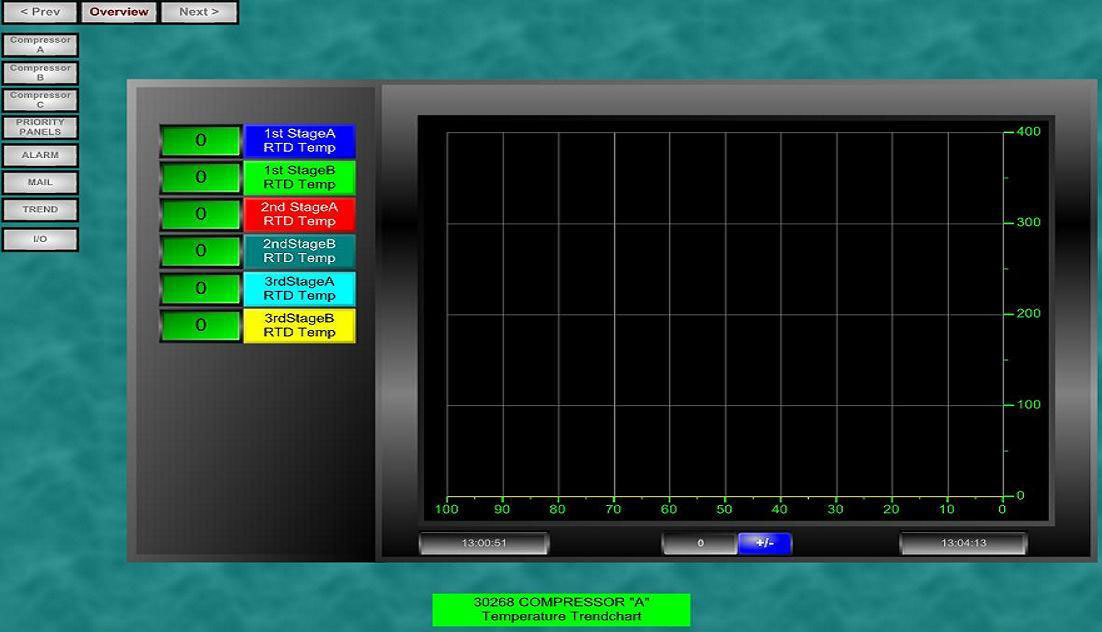
Task: Toggle the 1st StageA RTD Temp trace
Action: coord(299,141)
